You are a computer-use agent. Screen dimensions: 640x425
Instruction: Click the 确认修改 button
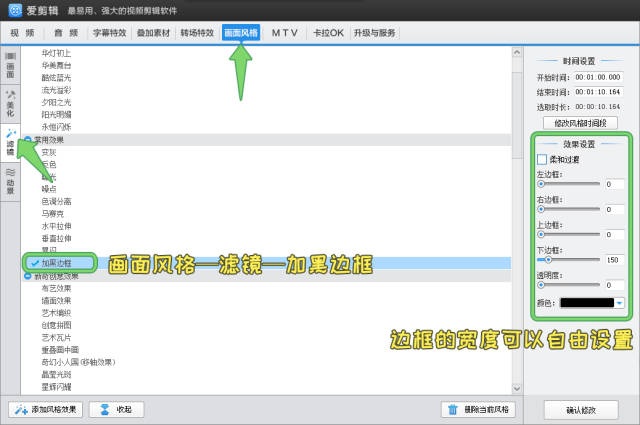tap(581, 410)
